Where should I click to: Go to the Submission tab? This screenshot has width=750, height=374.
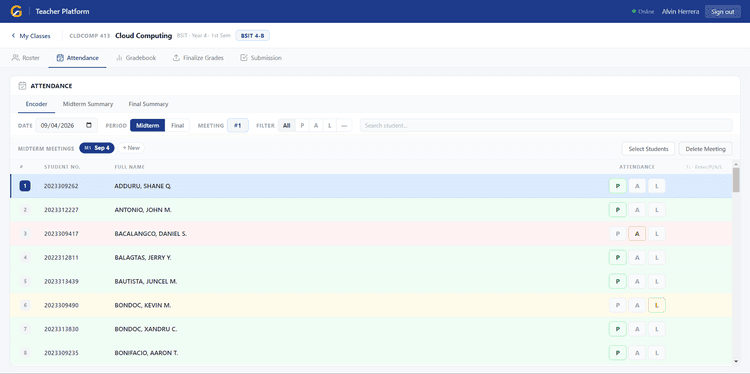click(261, 58)
